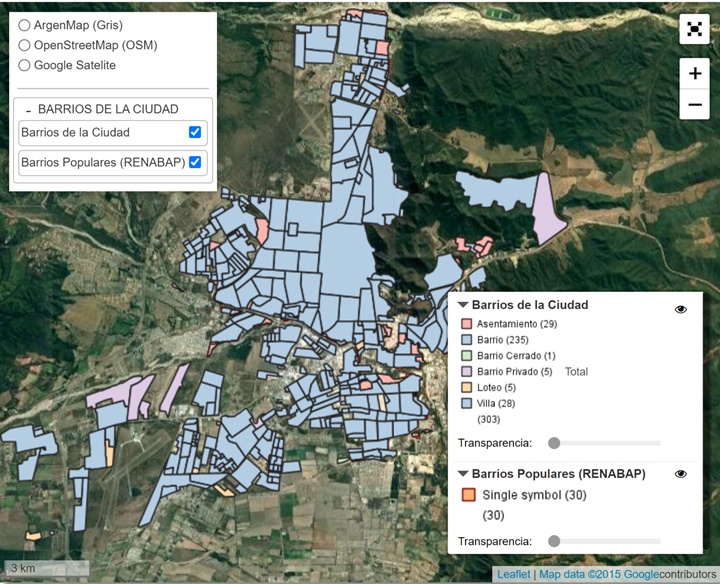Click the Villa (28) legend swatch
The height and width of the screenshot is (584, 720).
467,403
